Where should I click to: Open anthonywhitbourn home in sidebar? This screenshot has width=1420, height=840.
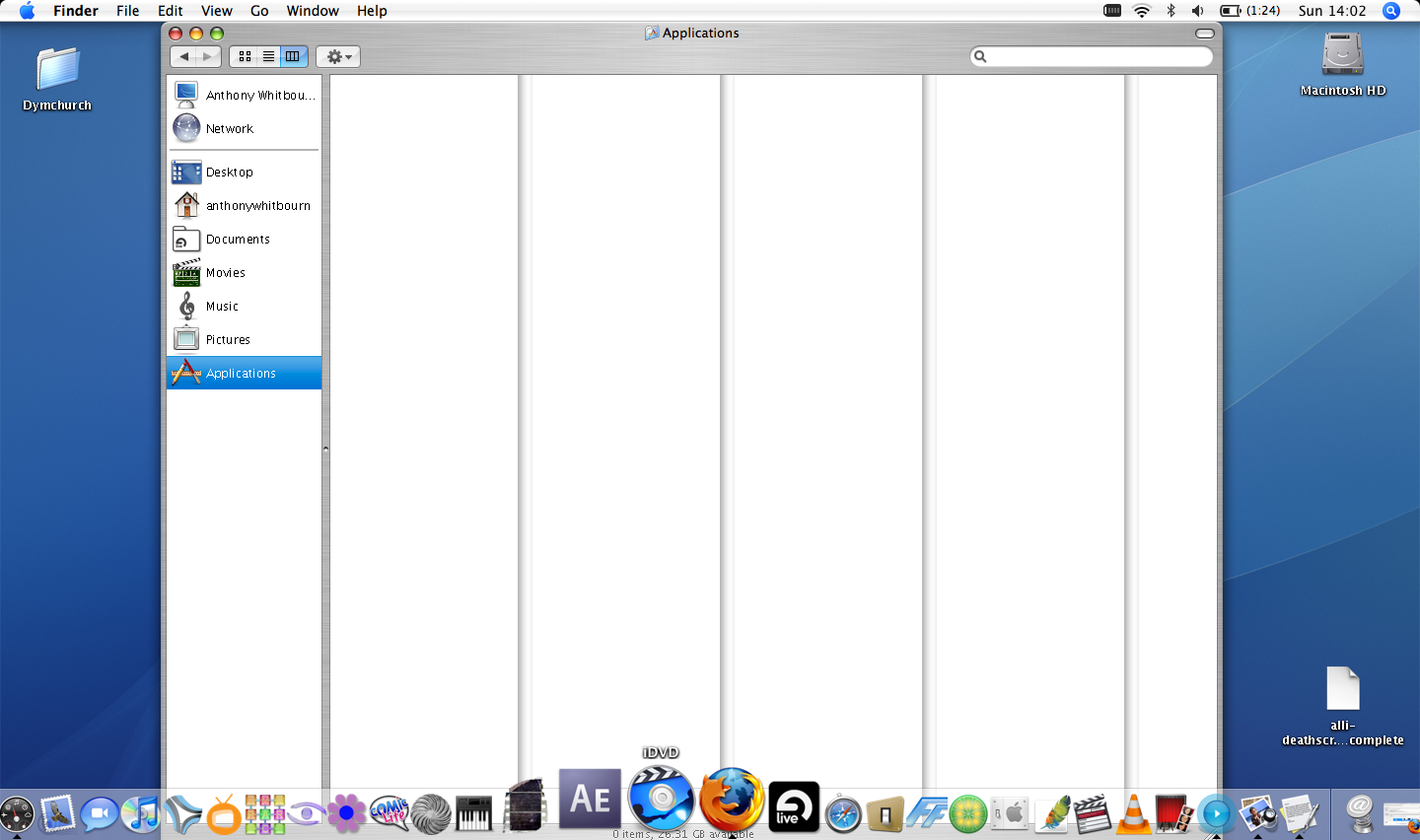pos(245,205)
